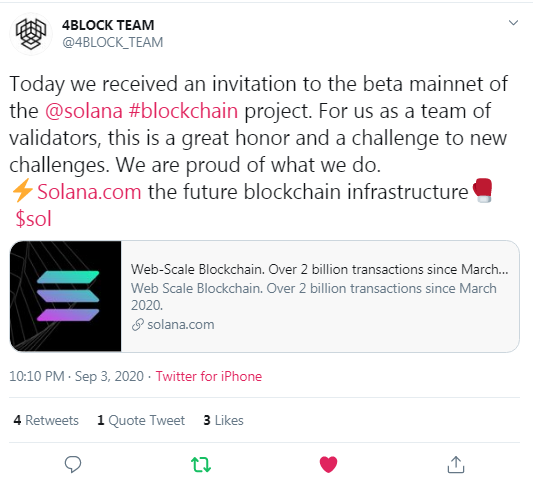Follow the #blockchain hashtag link
The image size is (533, 480).
pyautogui.click(x=183, y=111)
